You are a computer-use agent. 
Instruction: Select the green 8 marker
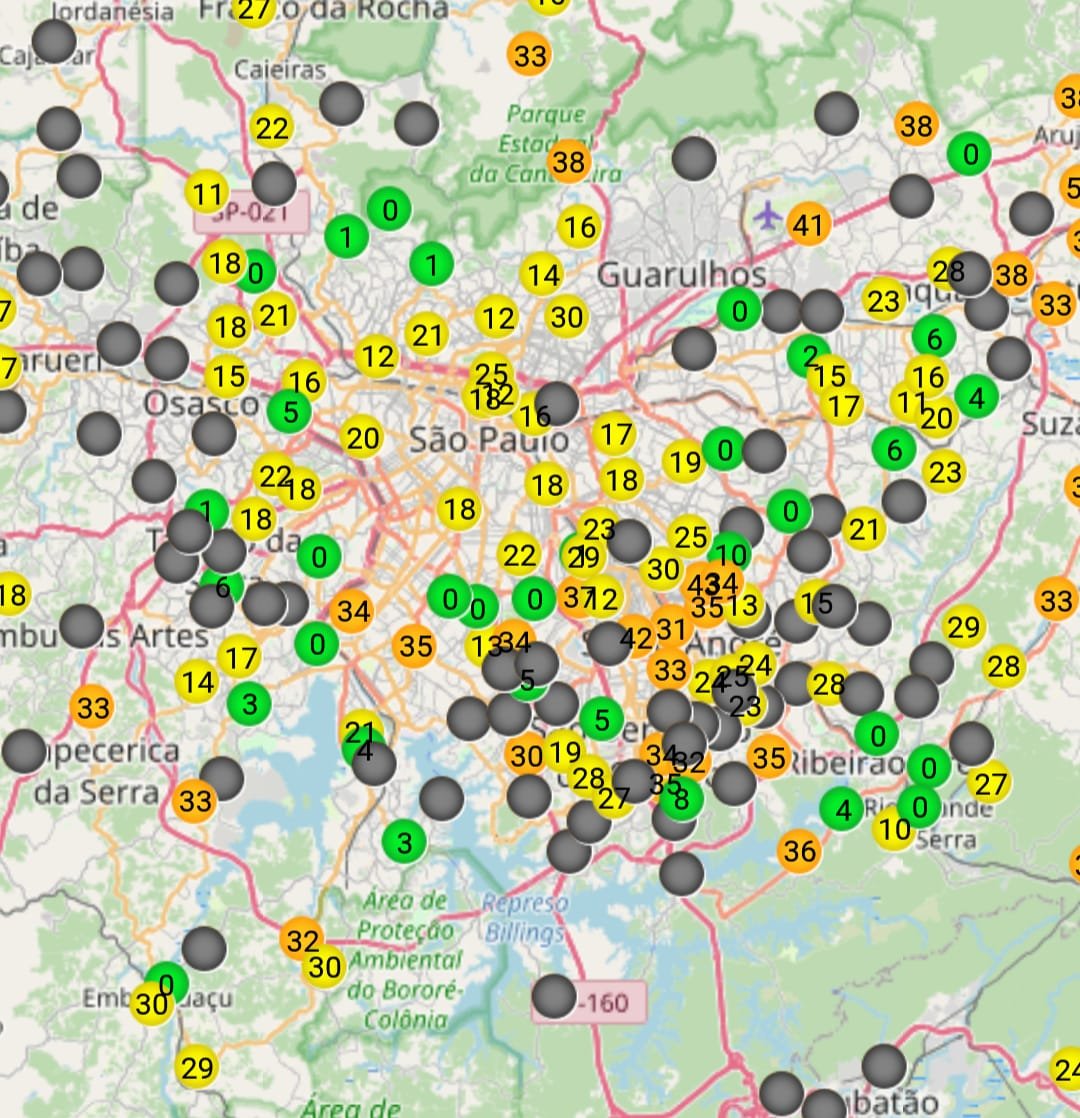682,799
